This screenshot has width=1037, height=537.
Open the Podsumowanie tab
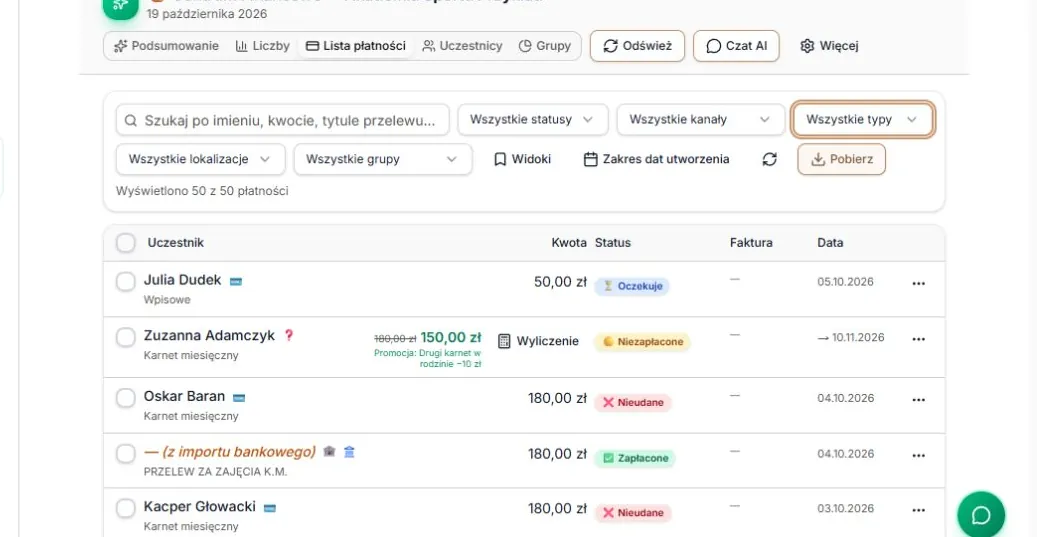(166, 46)
